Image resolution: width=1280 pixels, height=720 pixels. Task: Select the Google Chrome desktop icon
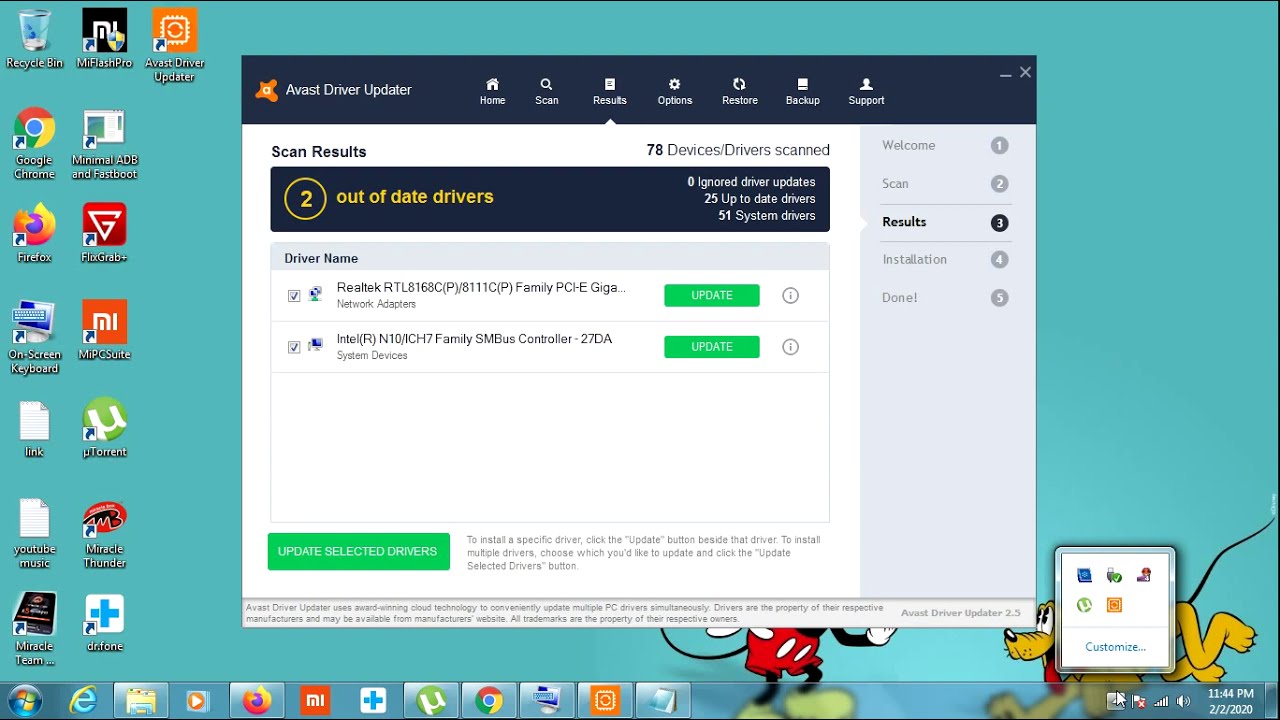(x=34, y=144)
